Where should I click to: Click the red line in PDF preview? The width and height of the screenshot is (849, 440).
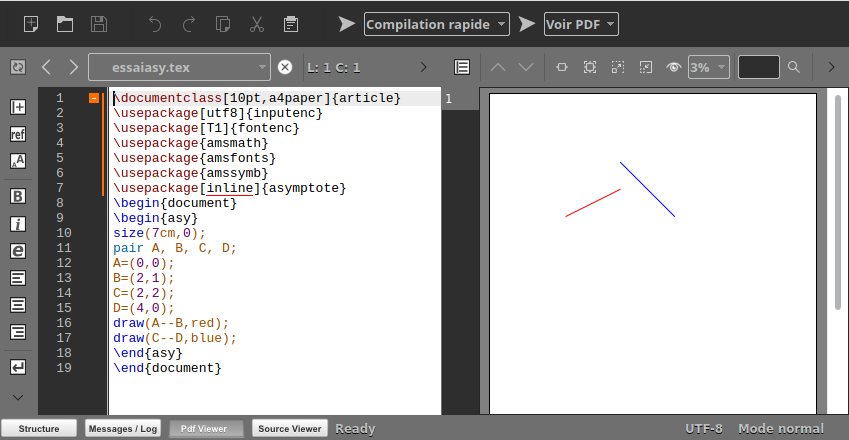point(593,203)
